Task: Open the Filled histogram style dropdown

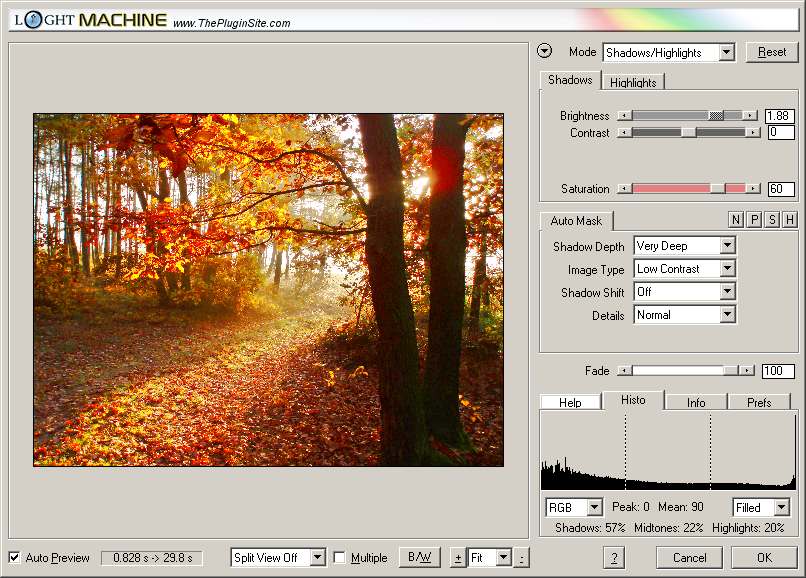Action: point(761,508)
